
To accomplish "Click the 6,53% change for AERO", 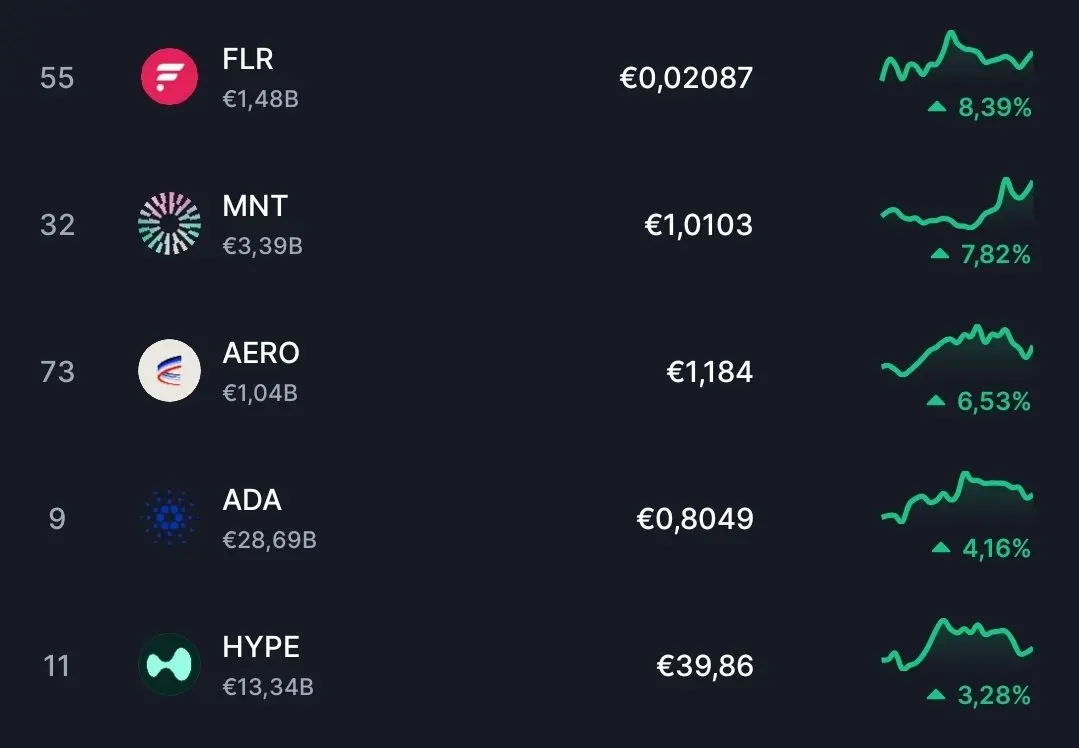I will (x=994, y=401).
